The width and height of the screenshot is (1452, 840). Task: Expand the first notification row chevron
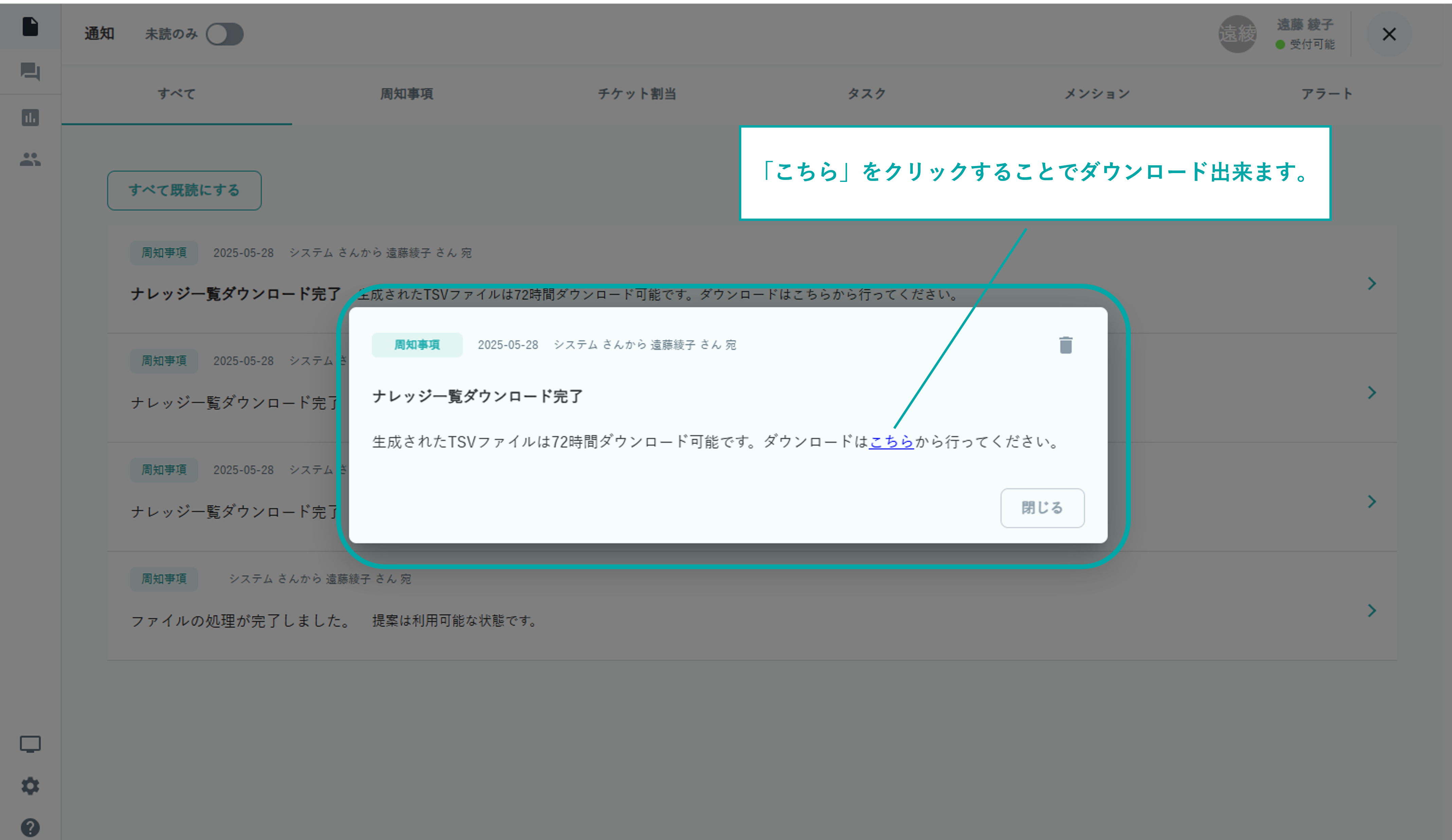1372,283
